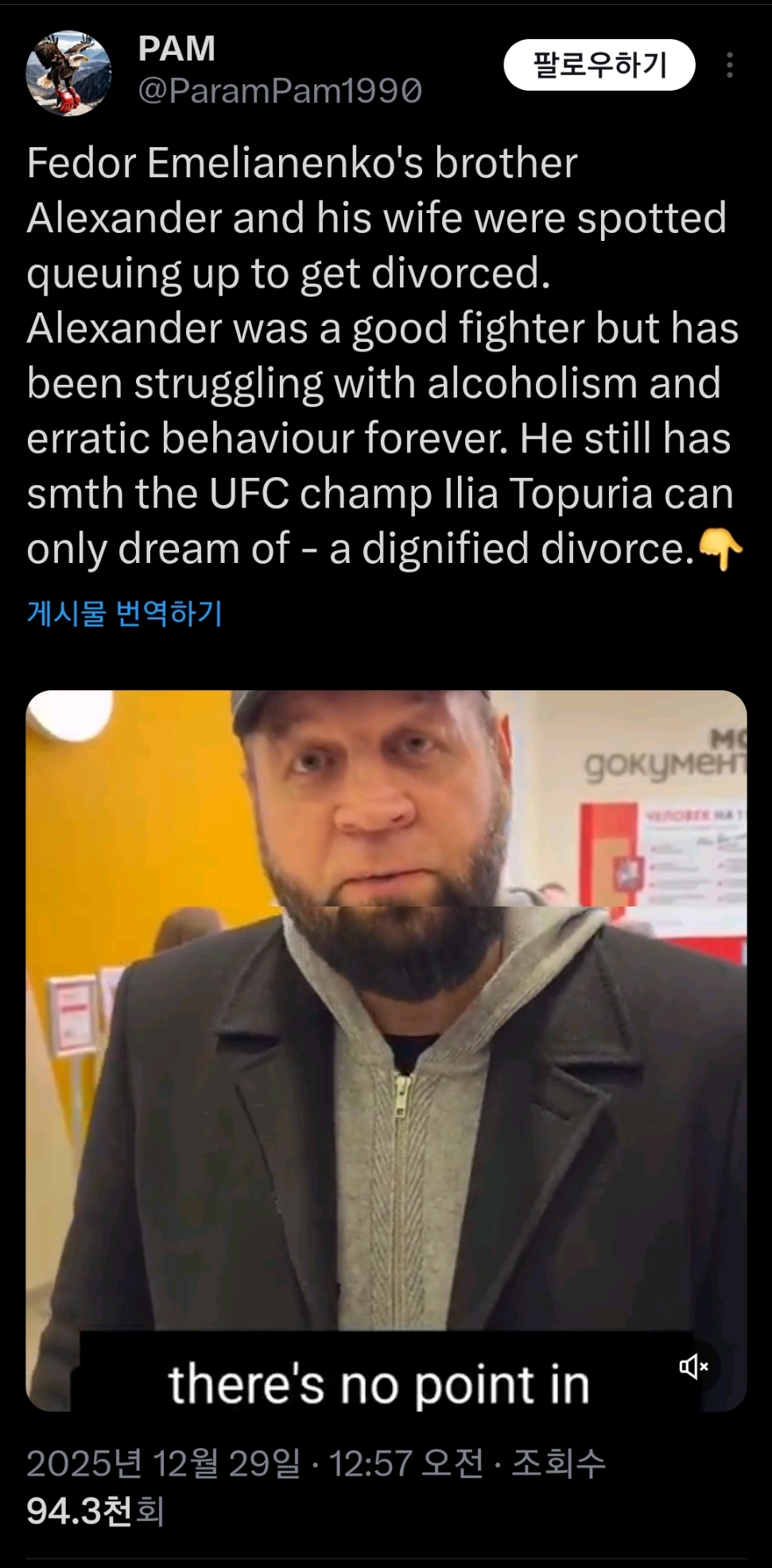Screen dimensions: 772x1568
Task: Select the "Fedor Emelianenko's brother" text line
Action: pyautogui.click(x=302, y=164)
